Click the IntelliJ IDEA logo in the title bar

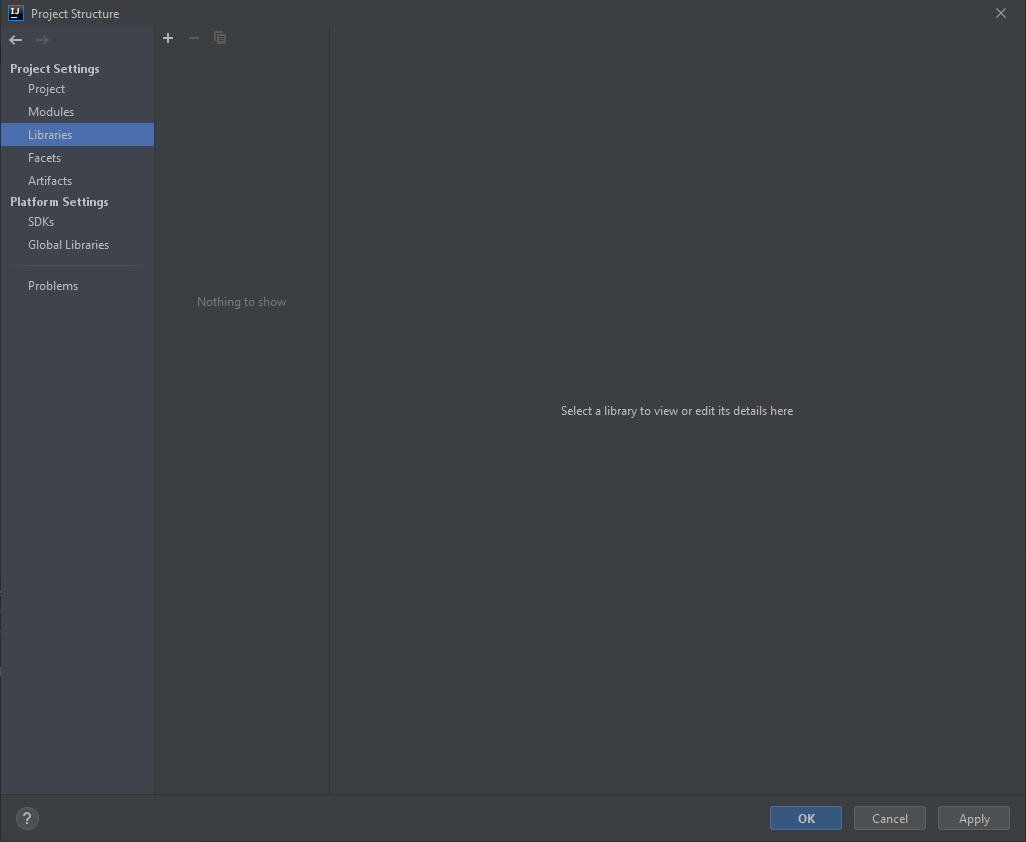pos(14,13)
